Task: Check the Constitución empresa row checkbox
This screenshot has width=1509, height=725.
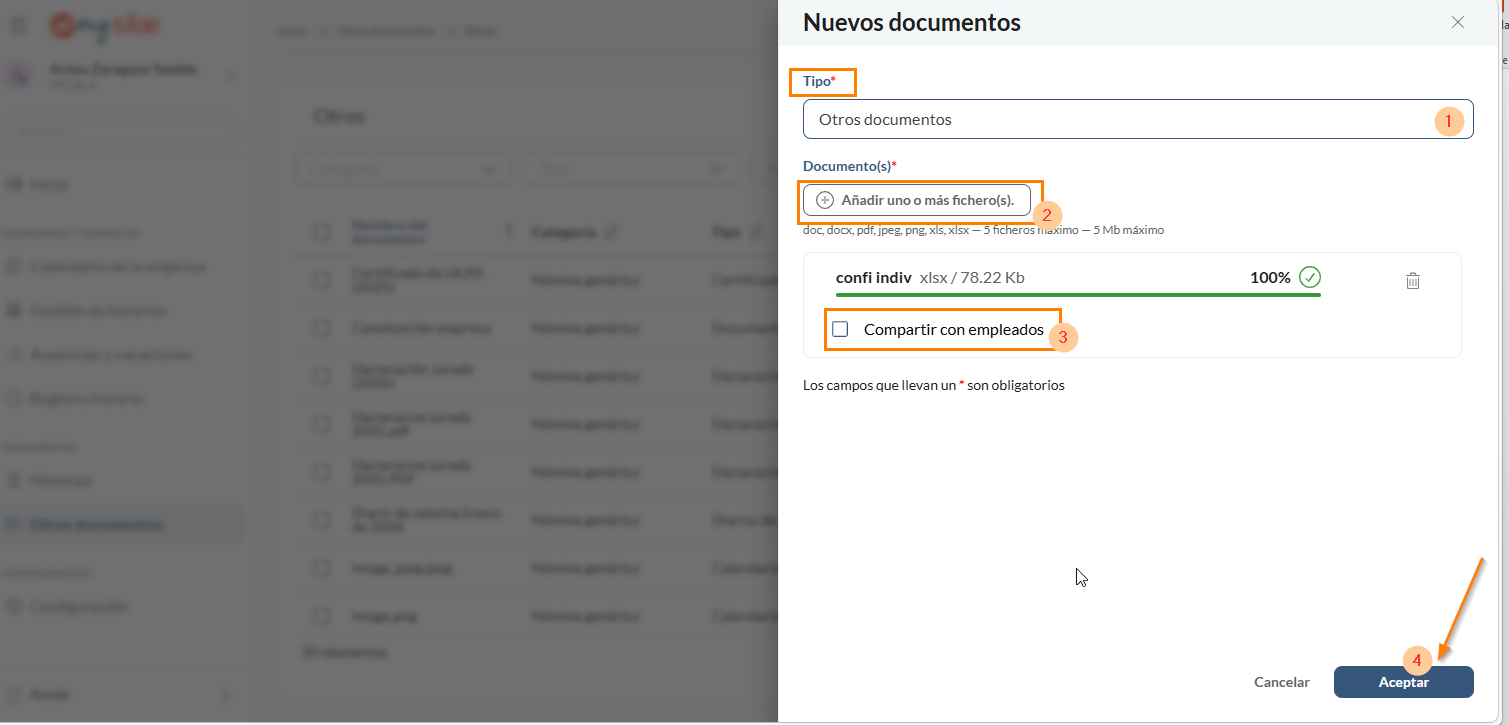Action: coord(322,328)
